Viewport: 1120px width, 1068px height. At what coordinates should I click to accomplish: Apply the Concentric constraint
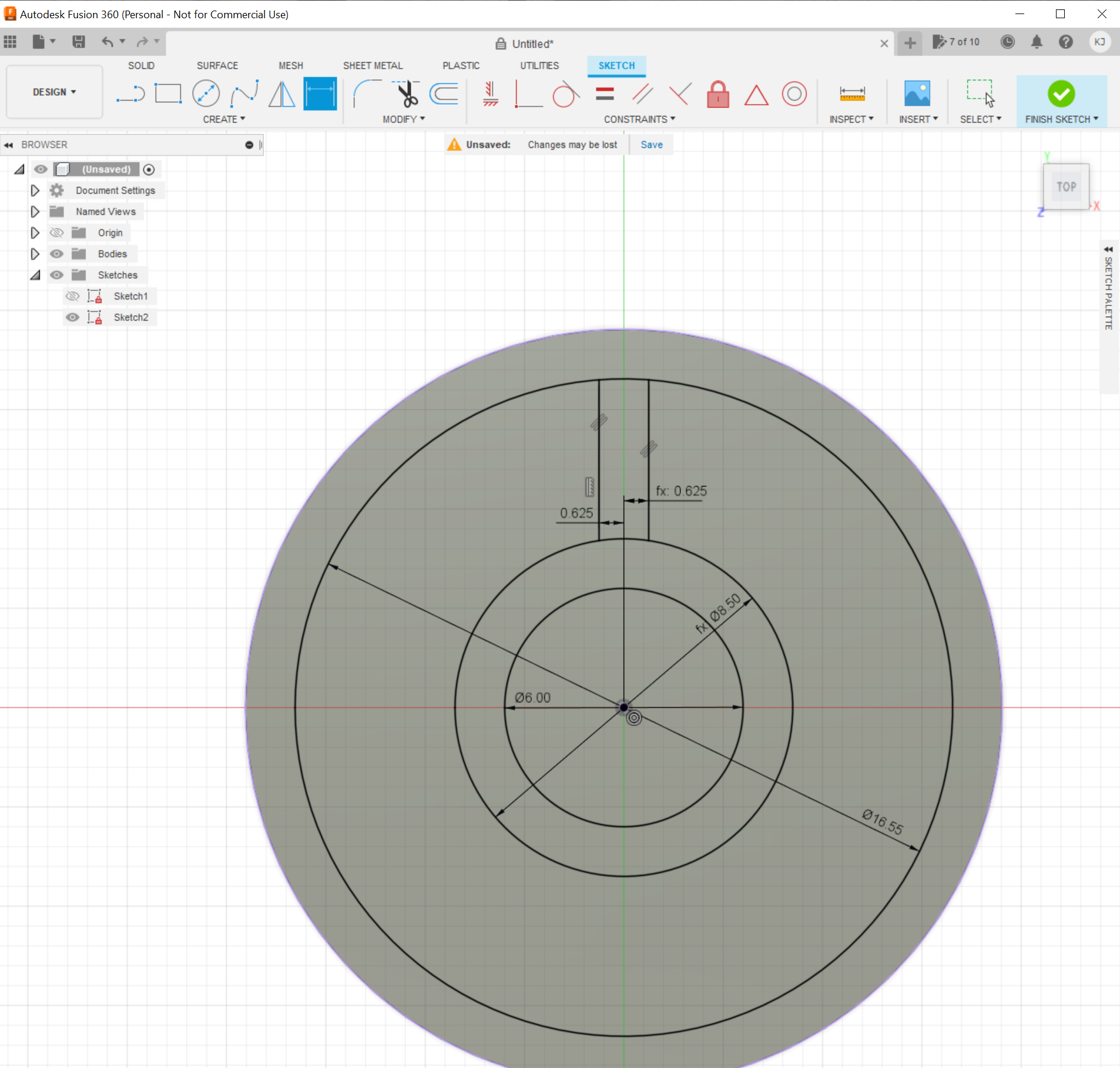click(794, 94)
